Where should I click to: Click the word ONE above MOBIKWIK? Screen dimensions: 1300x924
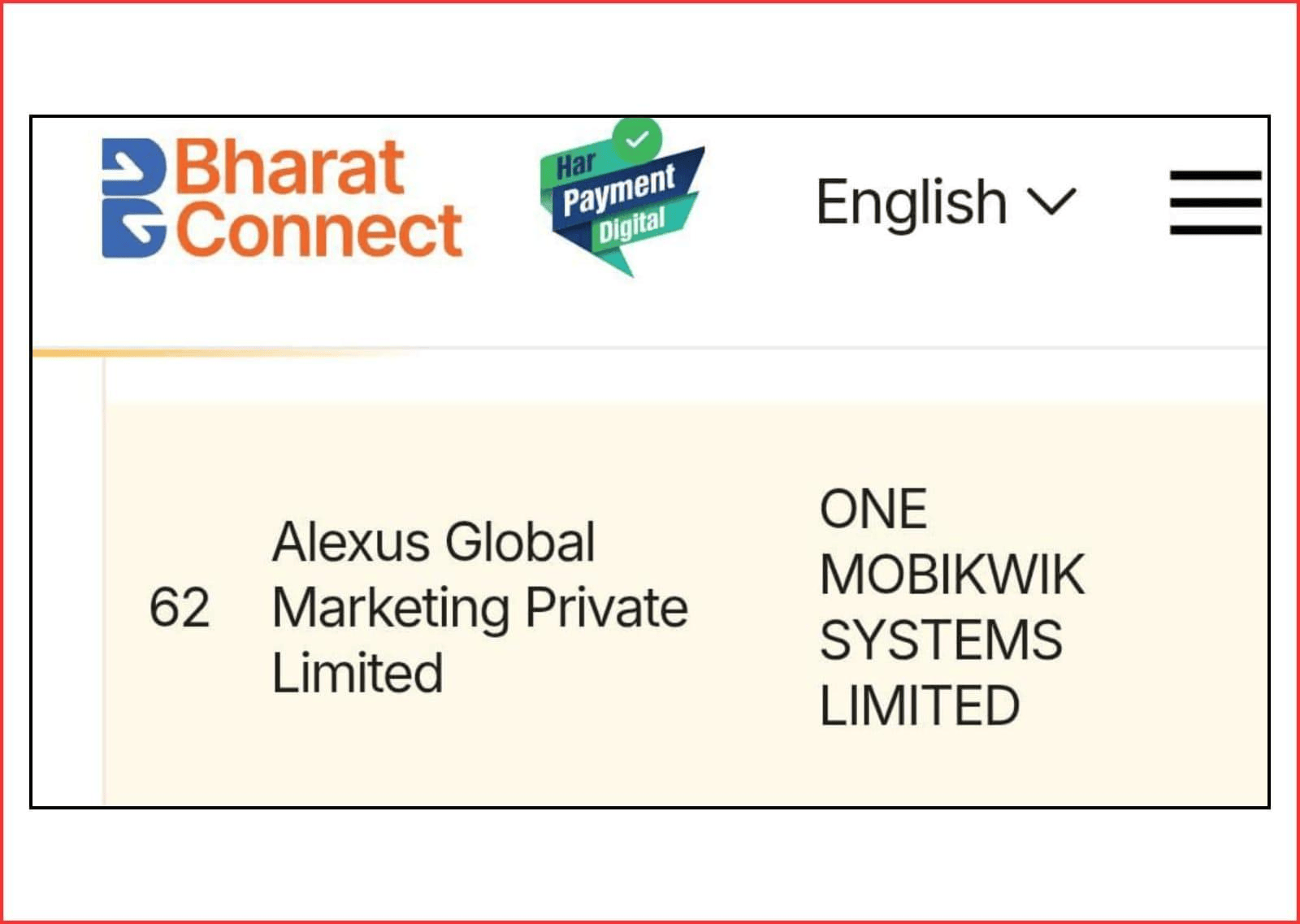pos(873,510)
